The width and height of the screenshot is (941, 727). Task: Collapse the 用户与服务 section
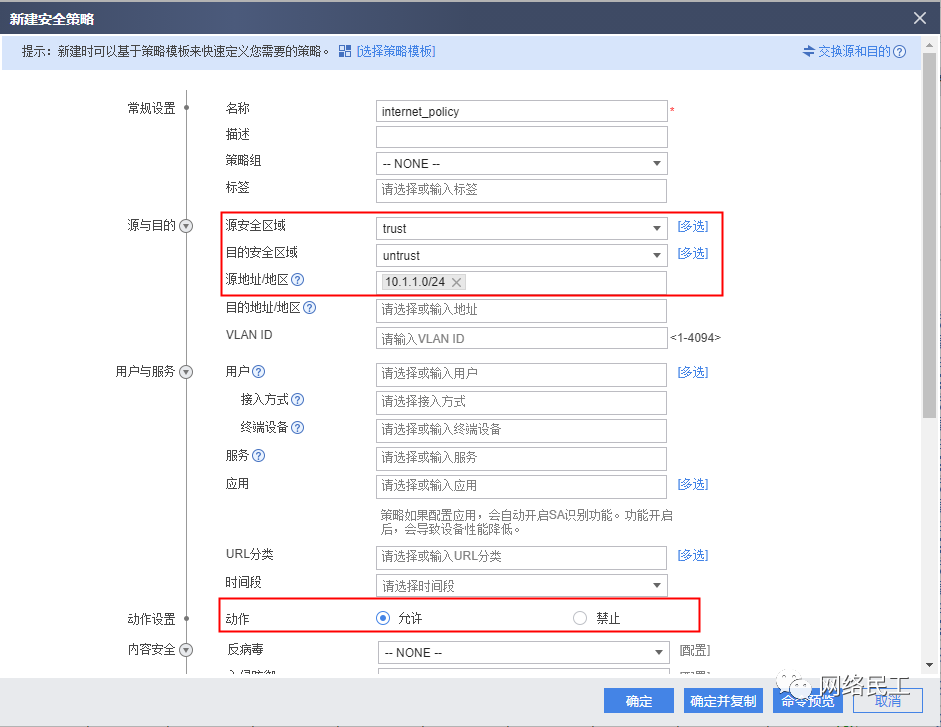click(186, 372)
